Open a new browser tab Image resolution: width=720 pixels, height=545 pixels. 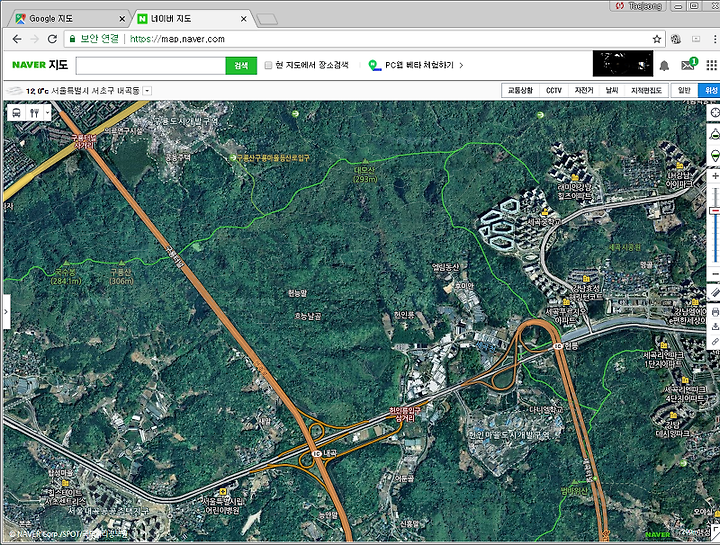point(267,19)
